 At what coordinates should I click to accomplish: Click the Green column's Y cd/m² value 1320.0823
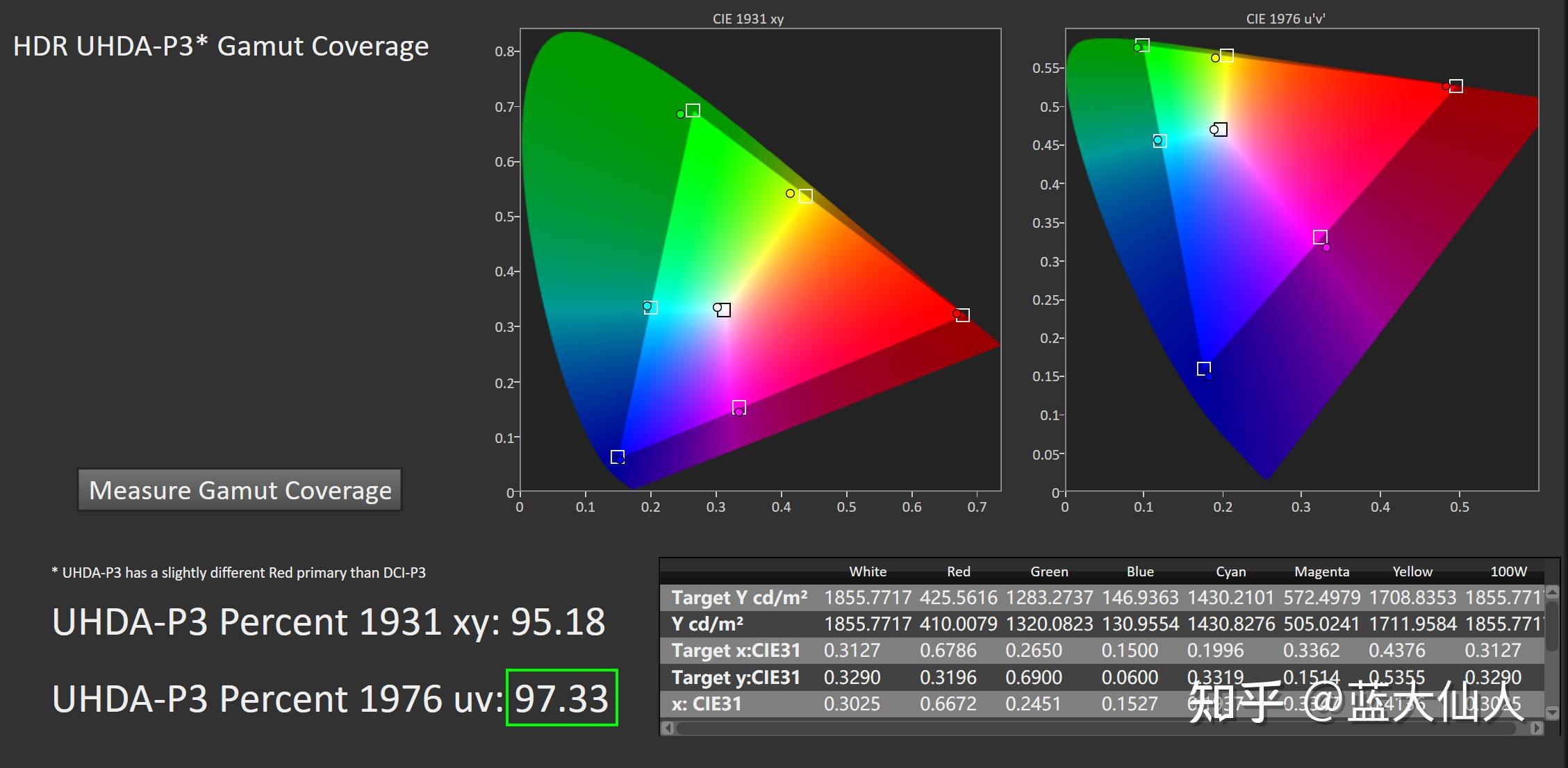(1049, 624)
